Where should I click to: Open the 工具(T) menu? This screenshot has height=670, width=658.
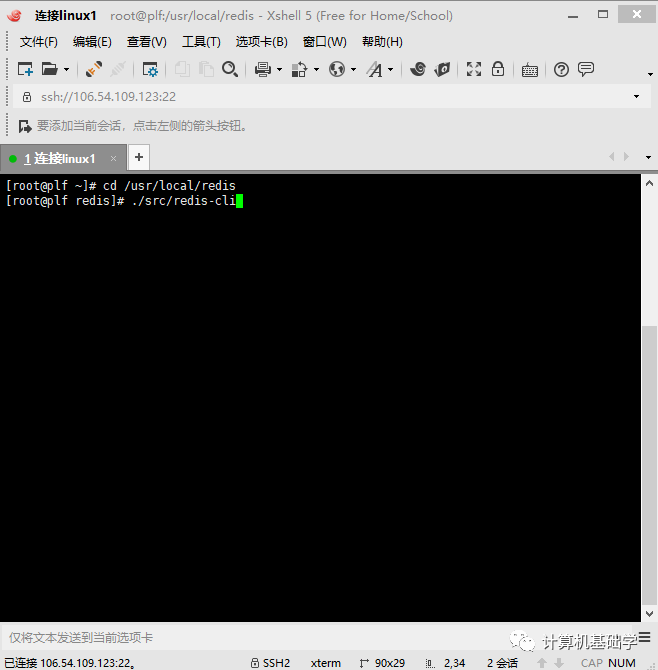tap(201, 42)
